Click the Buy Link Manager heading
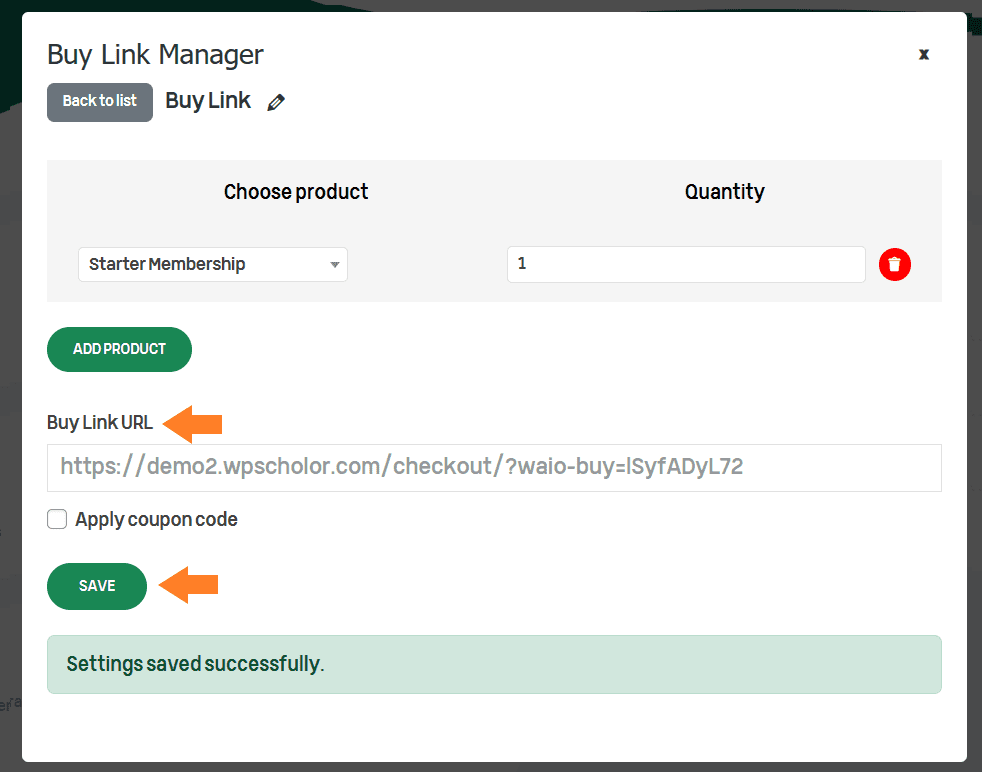Image resolution: width=982 pixels, height=772 pixels. [x=155, y=55]
